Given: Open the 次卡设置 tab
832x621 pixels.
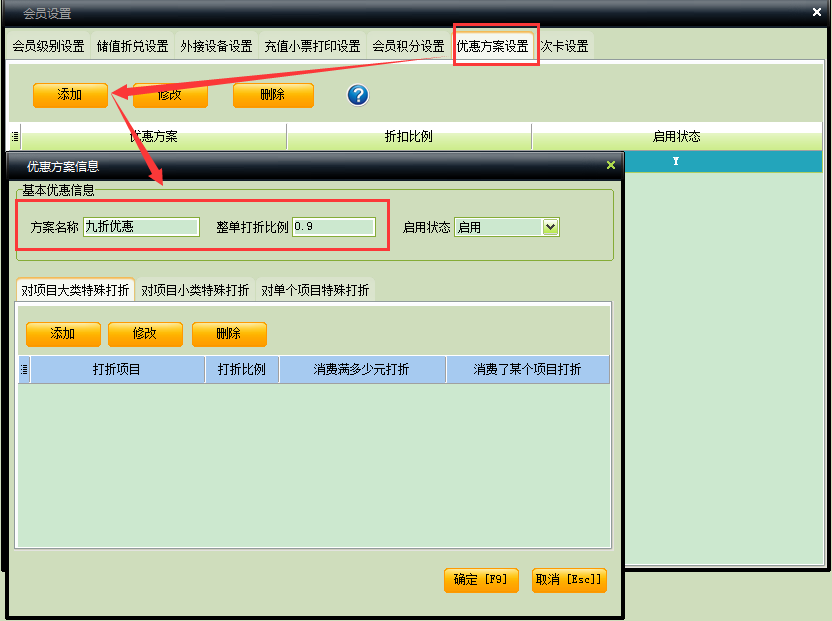Looking at the screenshot, I should pyautogui.click(x=565, y=47).
